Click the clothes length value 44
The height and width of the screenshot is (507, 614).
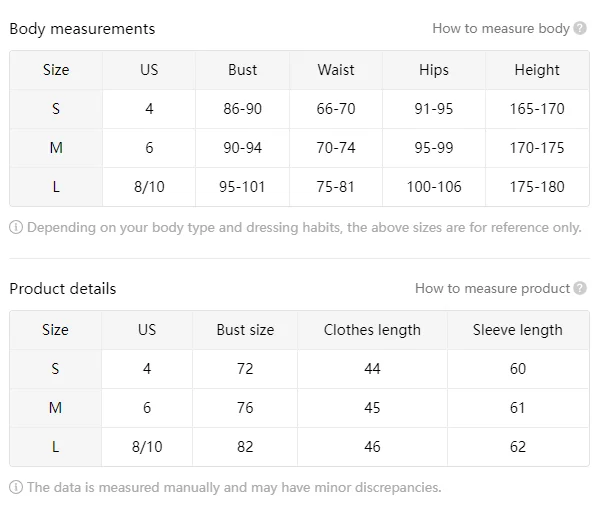click(x=372, y=369)
